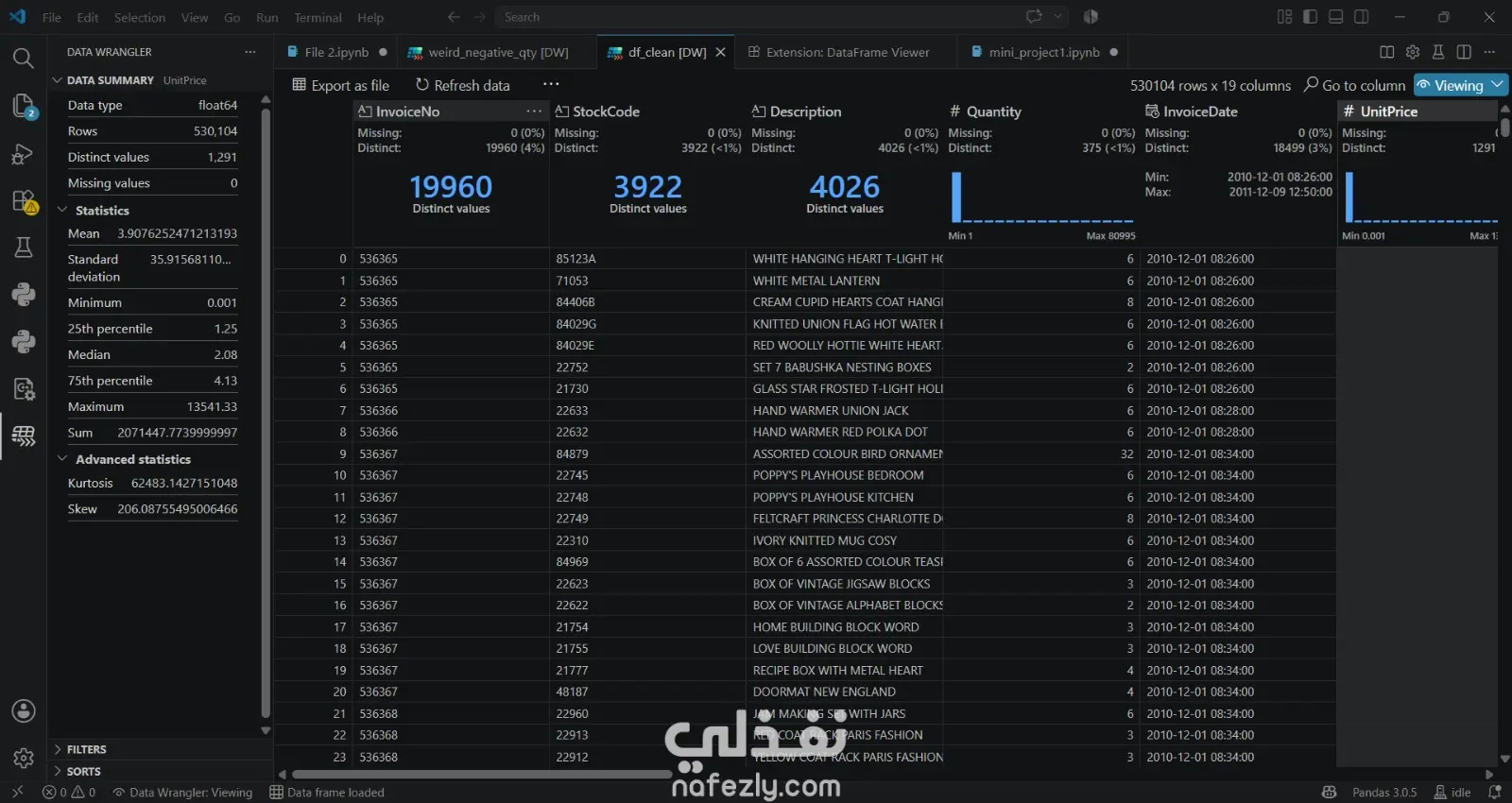
Task: Click Data frame loaded status text
Action: [x=327, y=793]
